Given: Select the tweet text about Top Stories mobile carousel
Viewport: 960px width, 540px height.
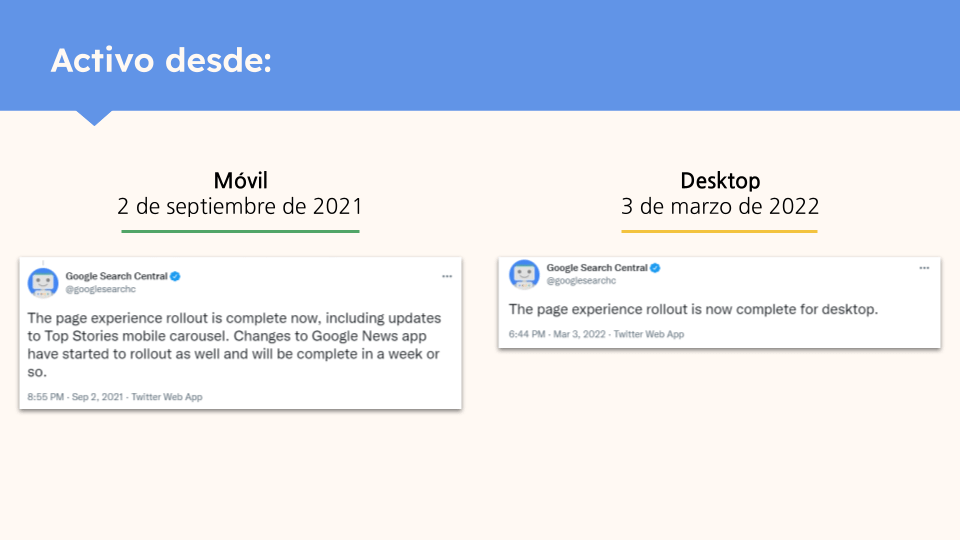Looking at the screenshot, I should click(234, 345).
